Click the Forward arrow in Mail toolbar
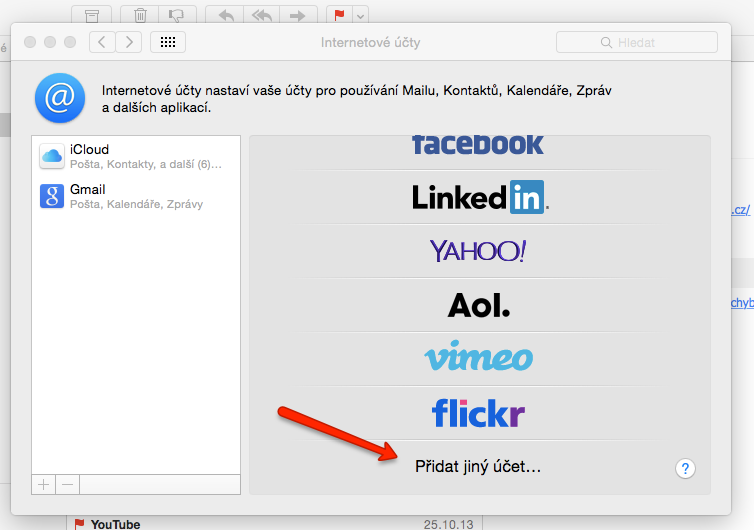The width and height of the screenshot is (754, 530). pos(298,15)
